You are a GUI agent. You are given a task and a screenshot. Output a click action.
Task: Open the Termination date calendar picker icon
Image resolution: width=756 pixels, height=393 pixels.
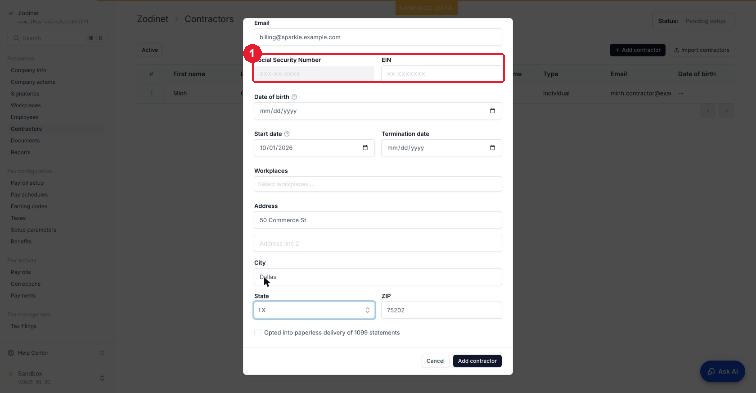(492, 148)
